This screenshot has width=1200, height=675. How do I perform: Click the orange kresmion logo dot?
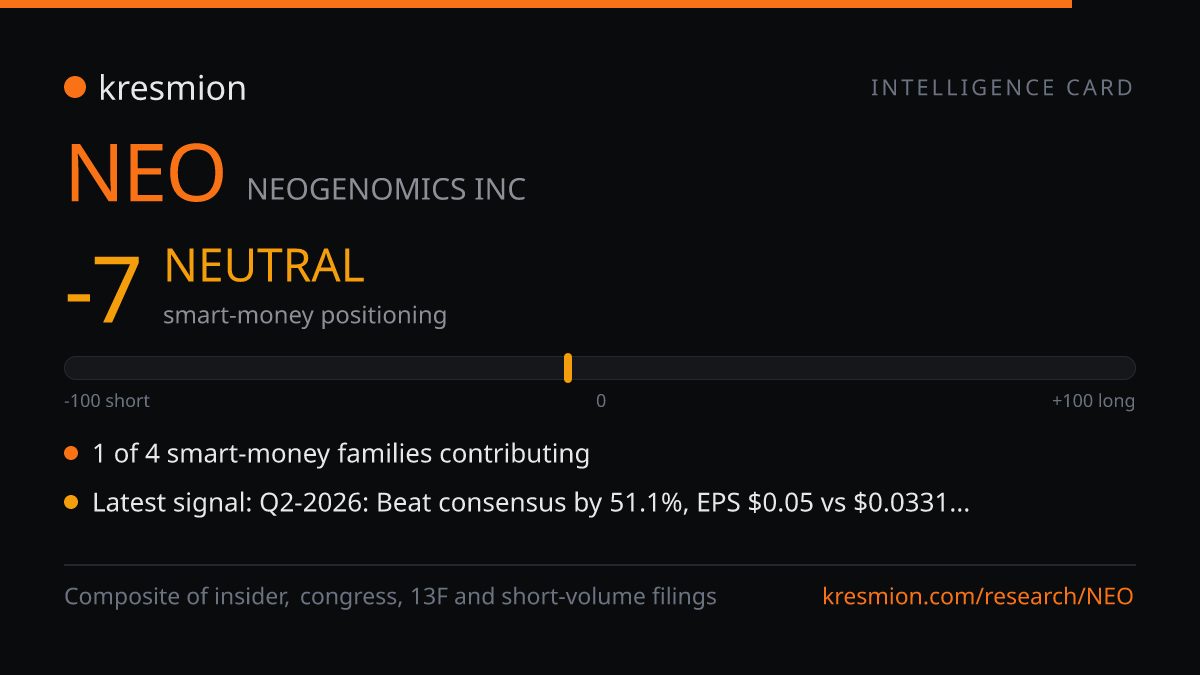75,88
